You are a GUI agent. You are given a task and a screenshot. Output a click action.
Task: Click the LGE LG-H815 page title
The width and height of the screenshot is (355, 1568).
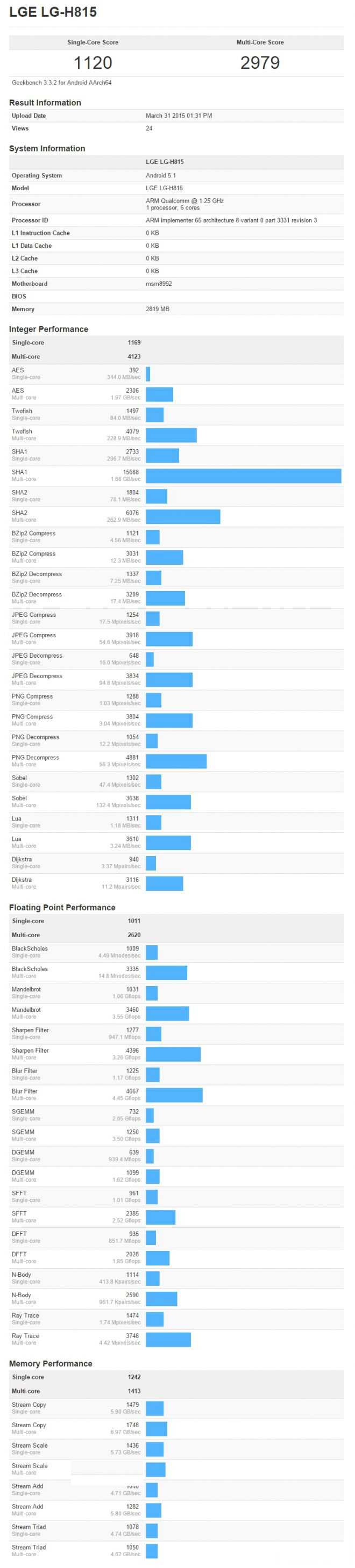[x=53, y=12]
